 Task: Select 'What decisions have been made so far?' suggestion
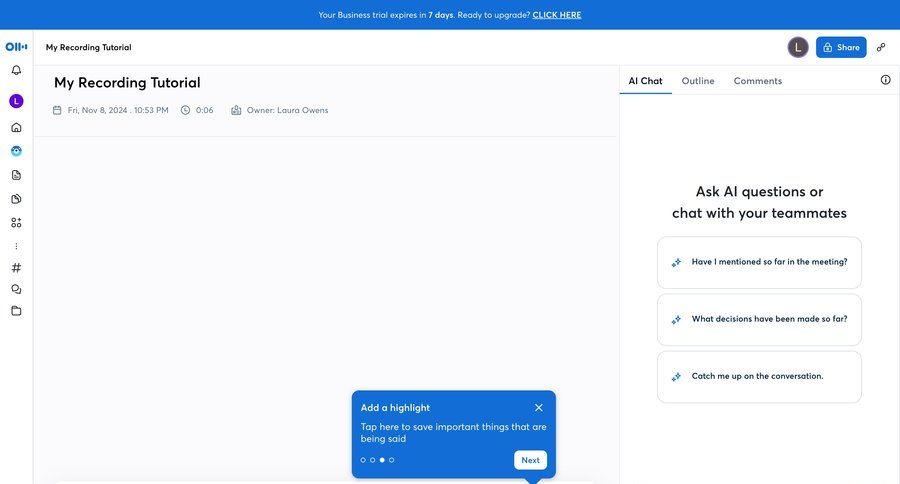[x=759, y=319]
